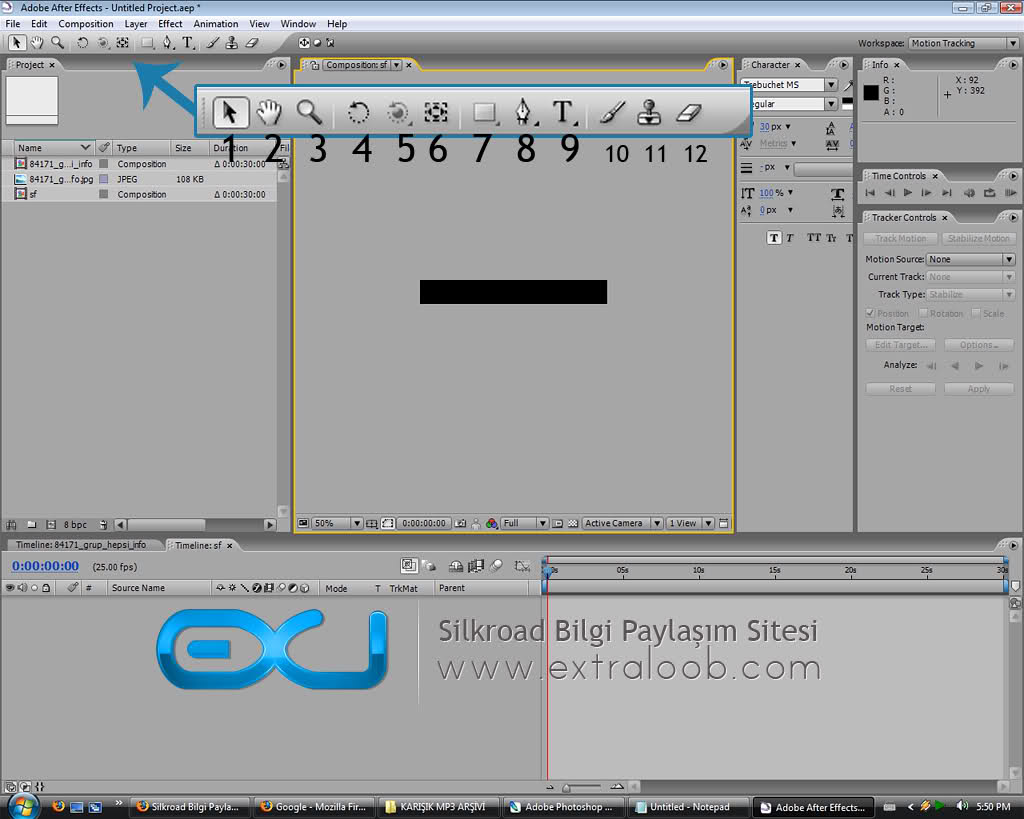Screen dimensions: 1024x819
Task: Click the grid and guides options icon
Action: (372, 523)
